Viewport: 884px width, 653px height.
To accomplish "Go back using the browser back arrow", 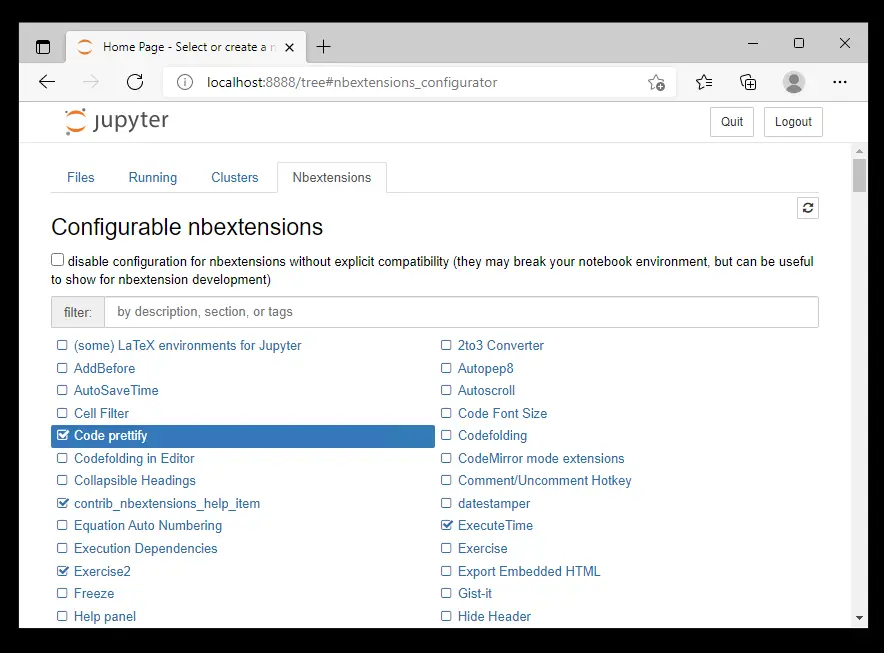I will (x=47, y=82).
